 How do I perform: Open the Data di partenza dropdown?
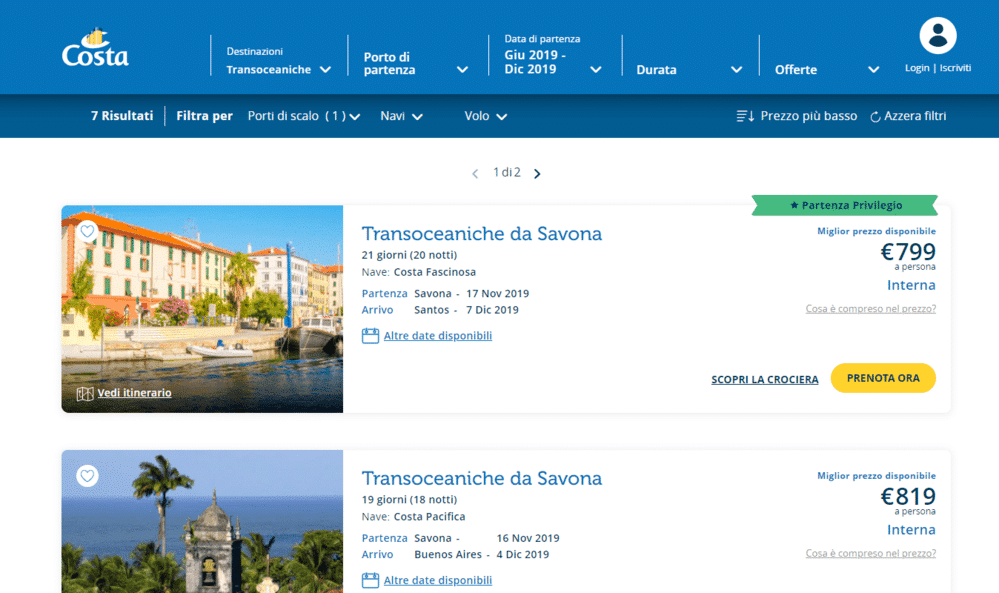552,55
